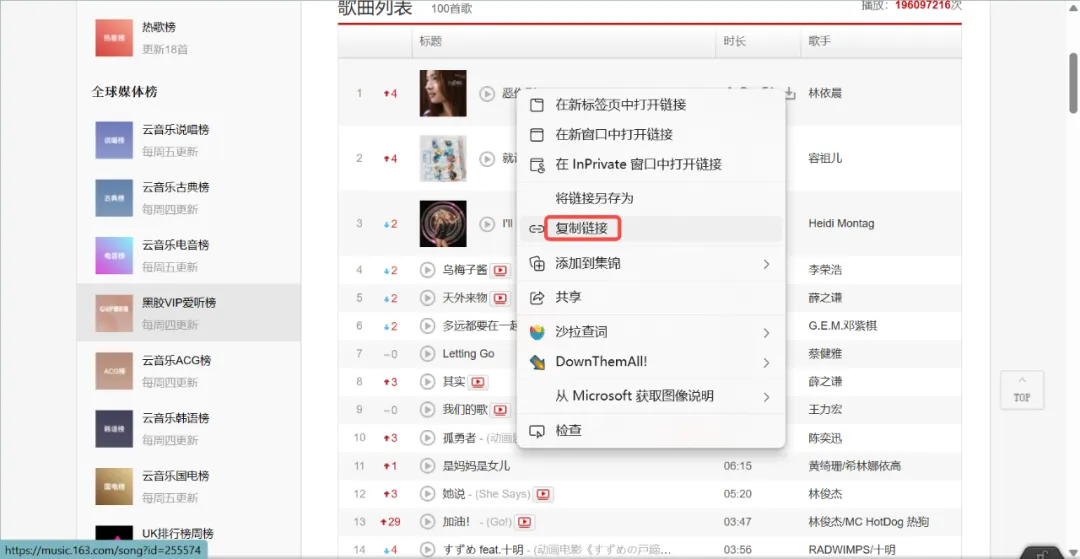Open artist G.E.M.邓紫棋

843,326
